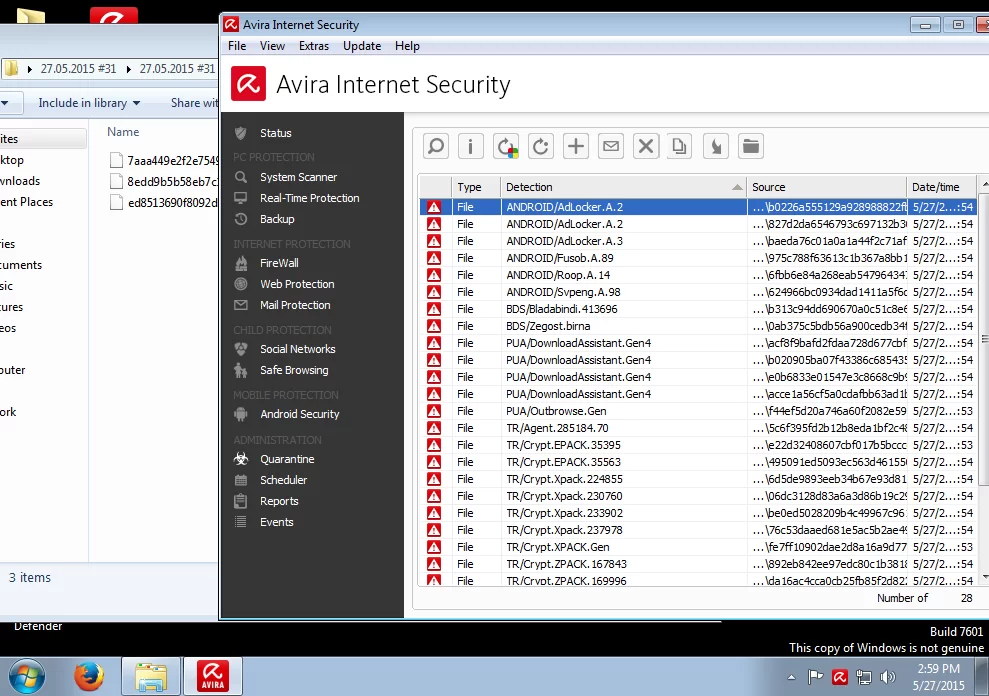This screenshot has width=989, height=696.
Task: Open FireWall settings in the sidebar
Action: click(x=279, y=263)
